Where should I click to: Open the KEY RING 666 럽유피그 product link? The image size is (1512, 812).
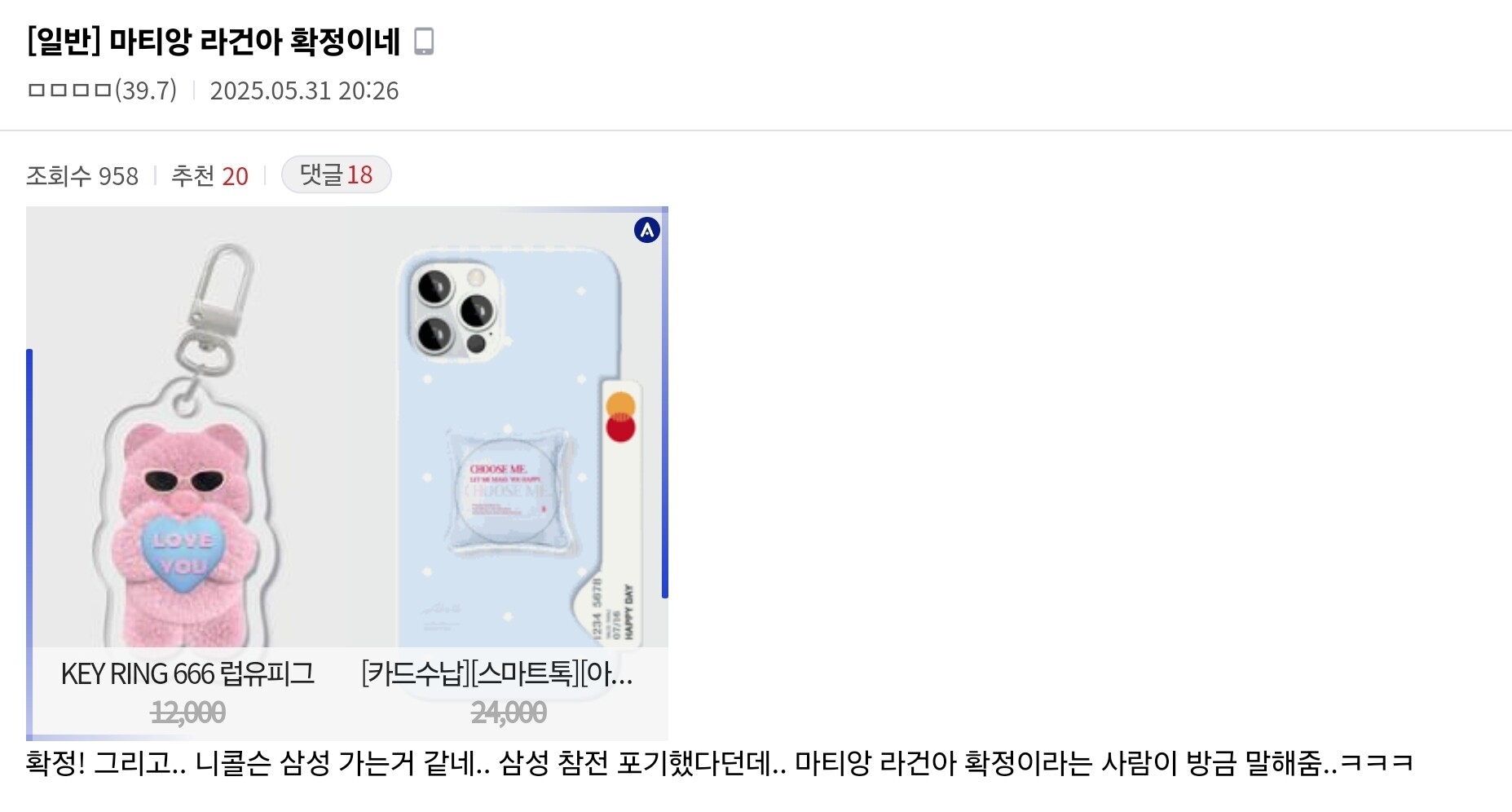coord(187,674)
